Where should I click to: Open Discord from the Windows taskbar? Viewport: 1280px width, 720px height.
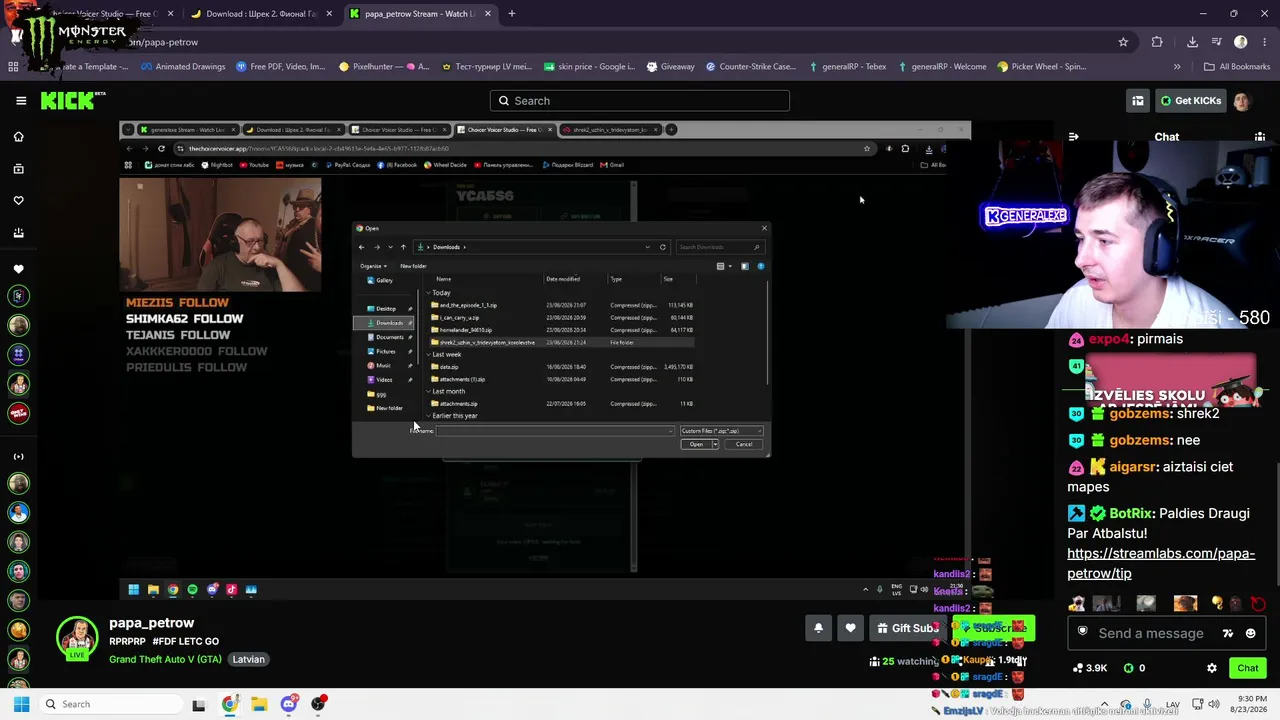click(289, 704)
